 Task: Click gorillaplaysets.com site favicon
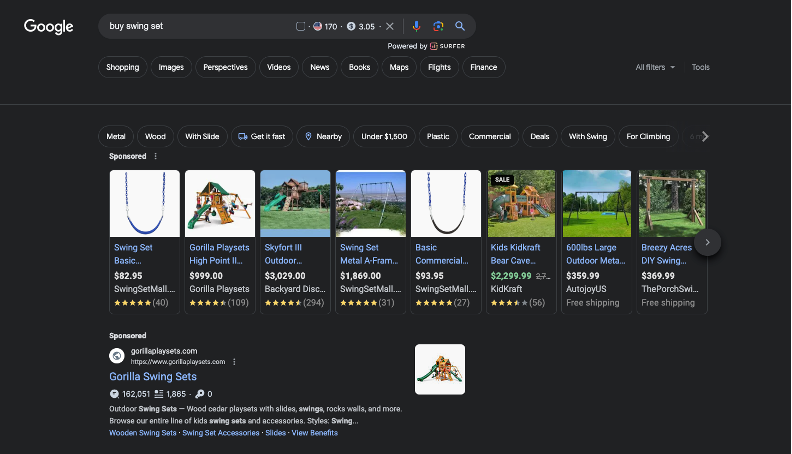[117, 356]
